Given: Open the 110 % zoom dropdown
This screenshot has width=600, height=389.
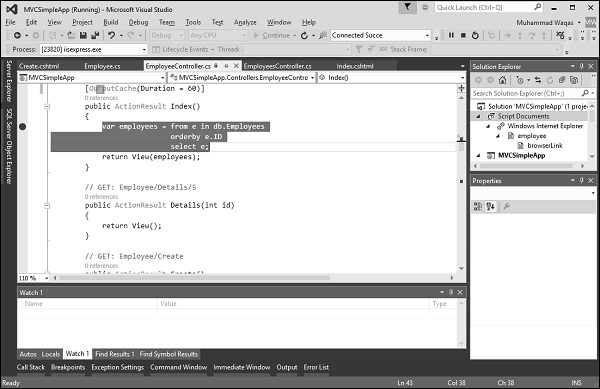Looking at the screenshot, I should click(47, 278).
